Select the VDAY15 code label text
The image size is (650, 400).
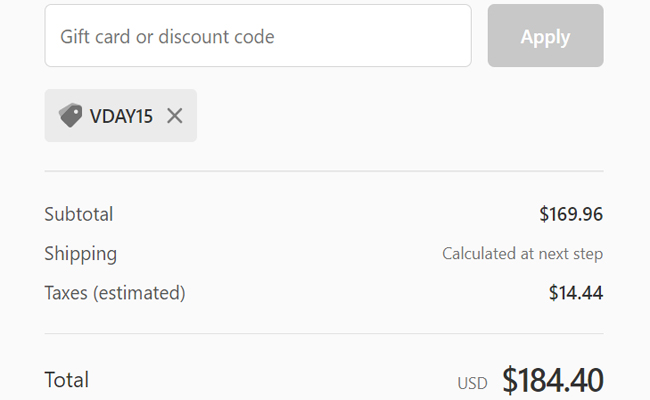(121, 116)
